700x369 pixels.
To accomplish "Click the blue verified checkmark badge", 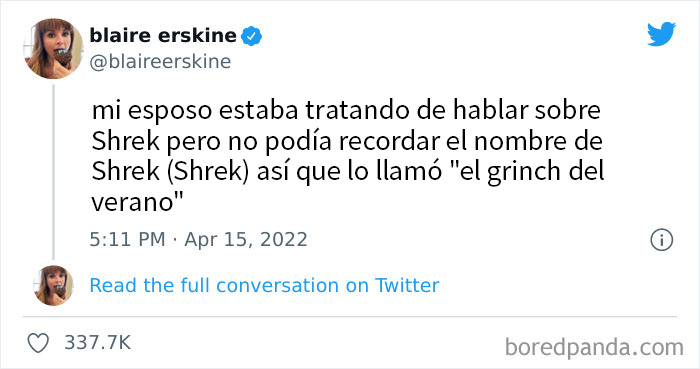I will tap(251, 36).
